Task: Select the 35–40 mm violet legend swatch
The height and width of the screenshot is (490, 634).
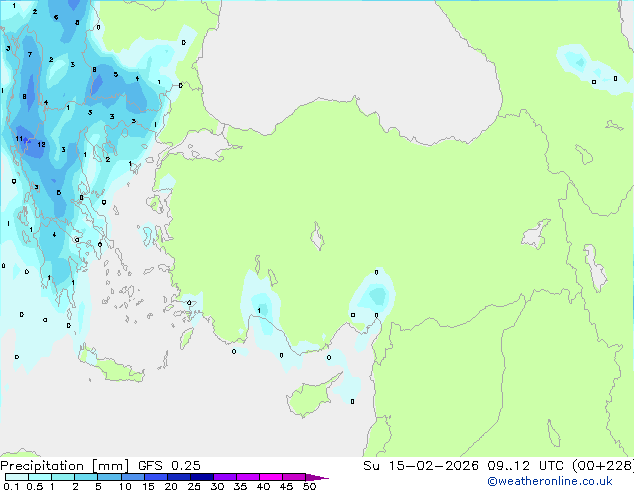Action: click(x=247, y=477)
